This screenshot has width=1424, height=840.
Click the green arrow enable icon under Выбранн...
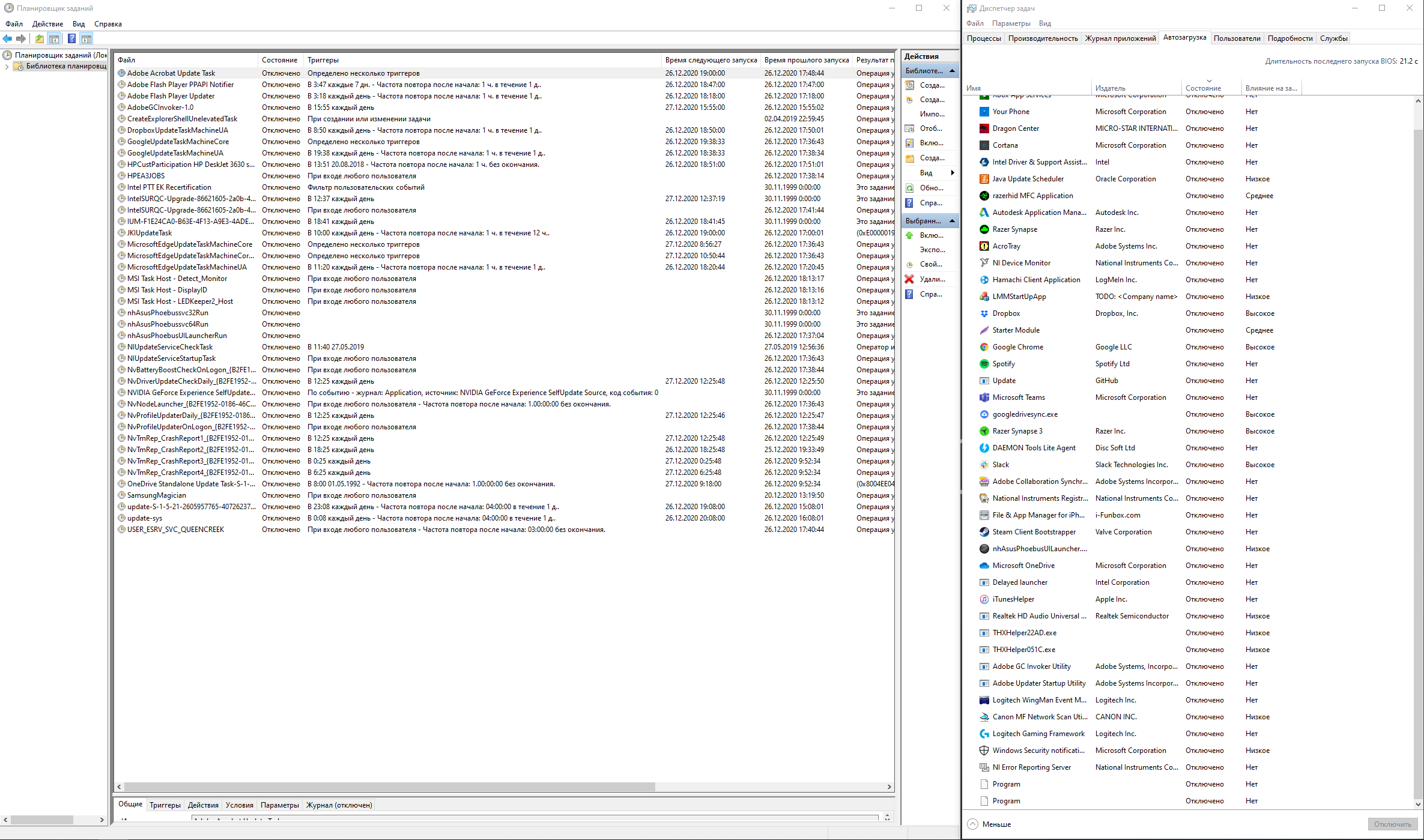(x=909, y=235)
